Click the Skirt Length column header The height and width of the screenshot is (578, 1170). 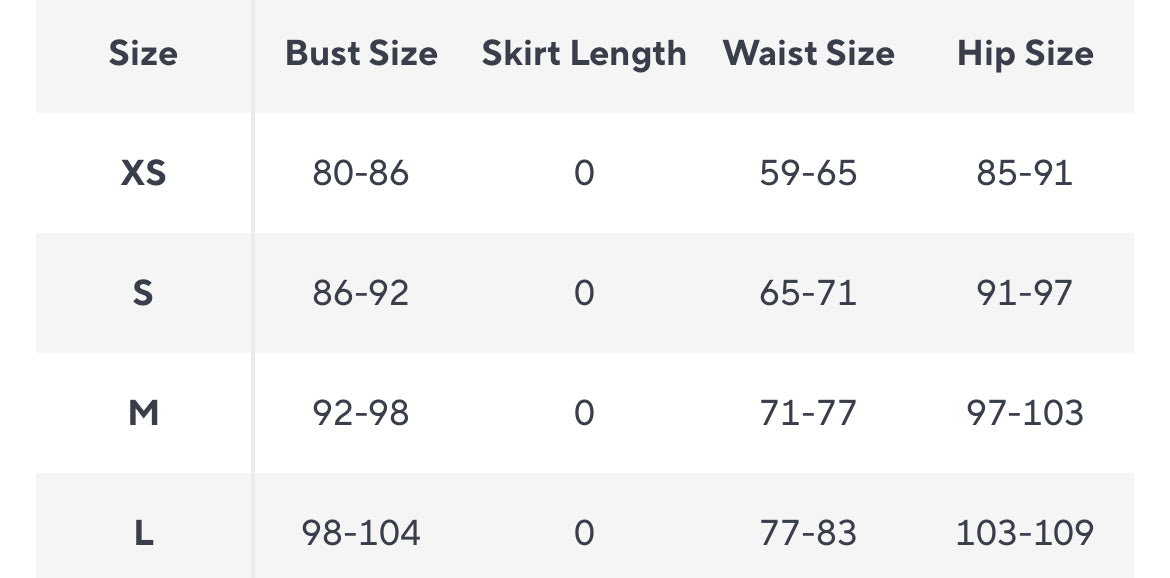point(584,54)
